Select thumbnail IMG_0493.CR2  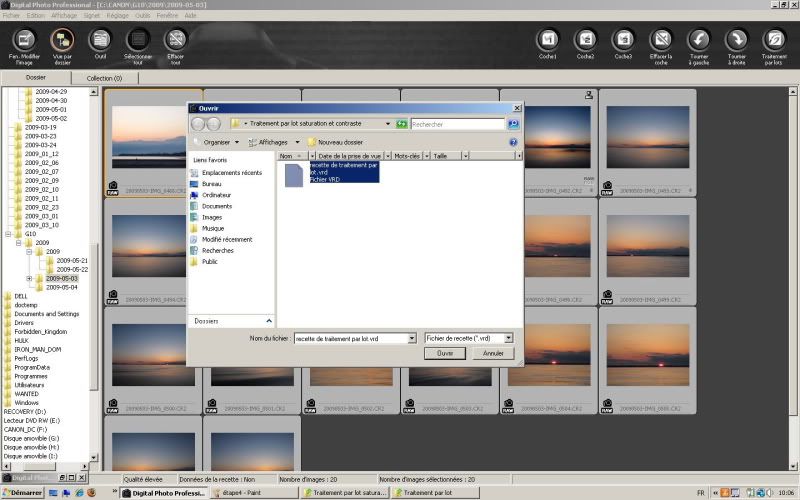pyautogui.click(x=648, y=144)
